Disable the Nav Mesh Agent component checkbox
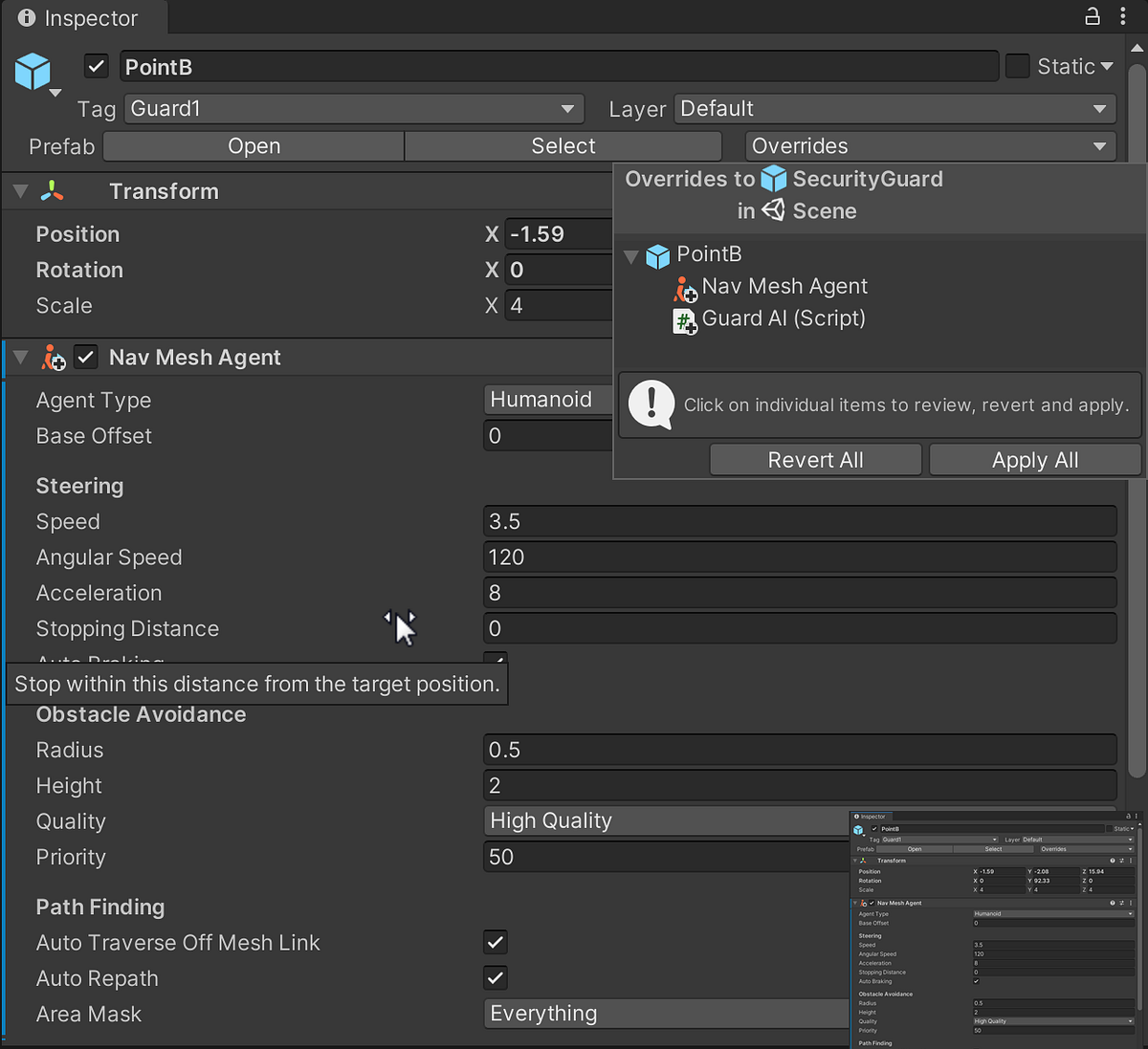1148x1049 pixels. coord(86,357)
